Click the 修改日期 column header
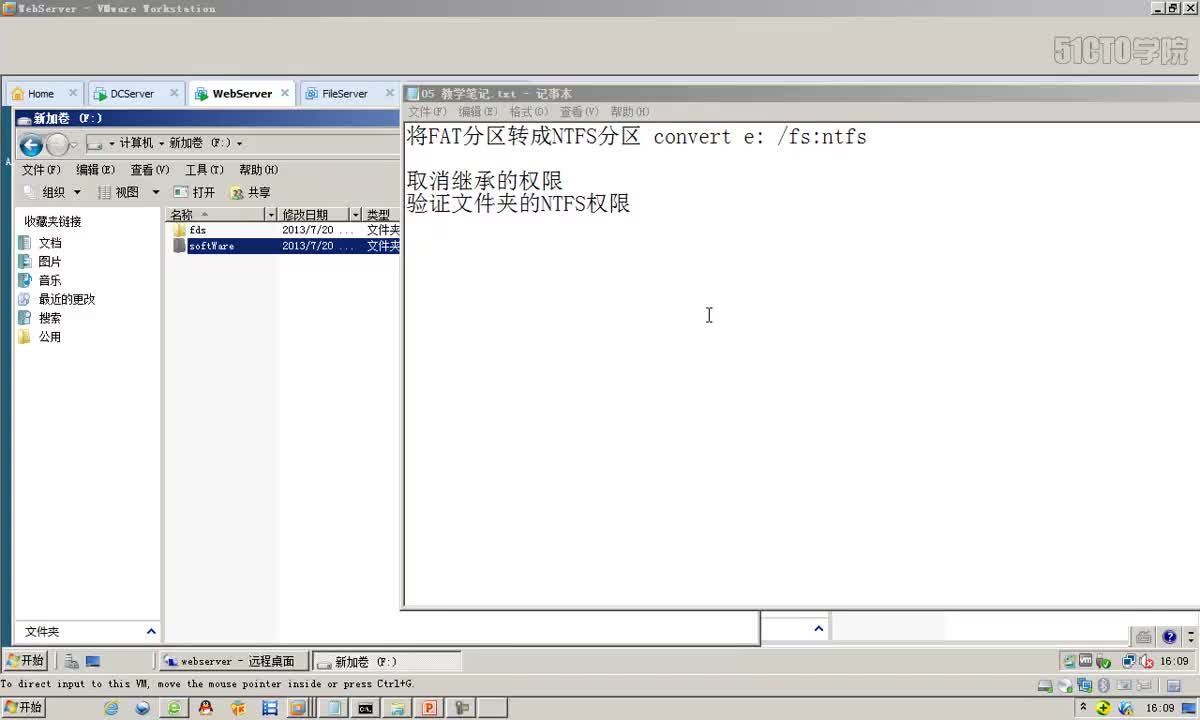This screenshot has height=720, width=1200. click(x=313, y=215)
